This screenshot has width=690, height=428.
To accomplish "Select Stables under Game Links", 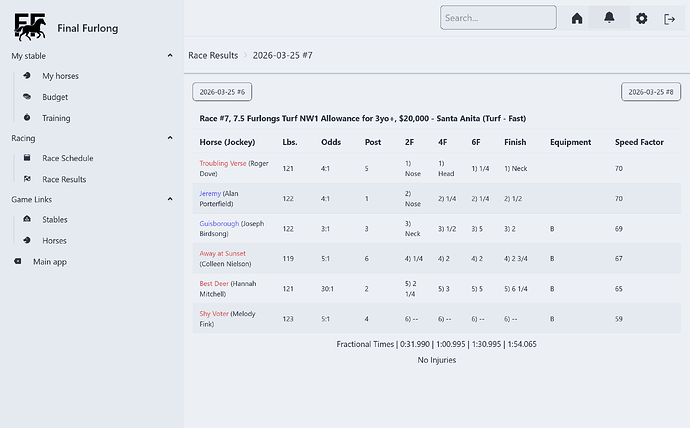I will pos(55,219).
